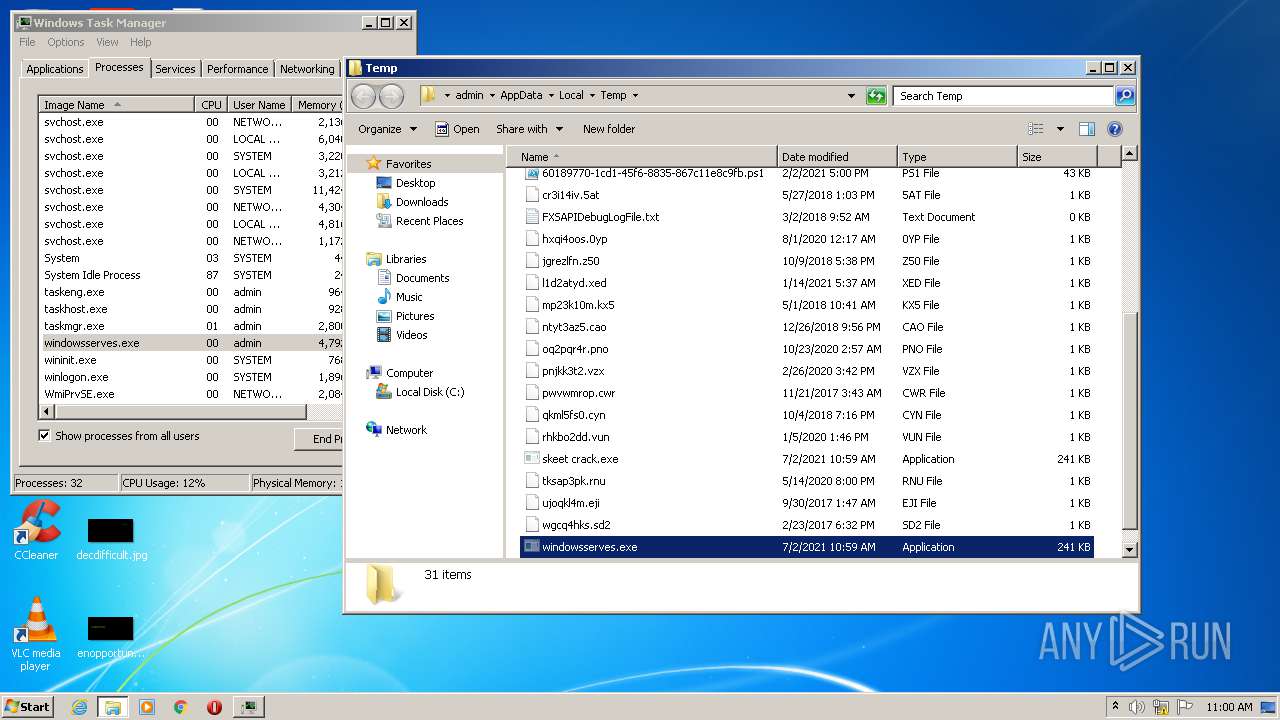Image resolution: width=1280 pixels, height=720 pixels.
Task: Expand address bar history dropdown
Action: pyautogui.click(x=851, y=96)
